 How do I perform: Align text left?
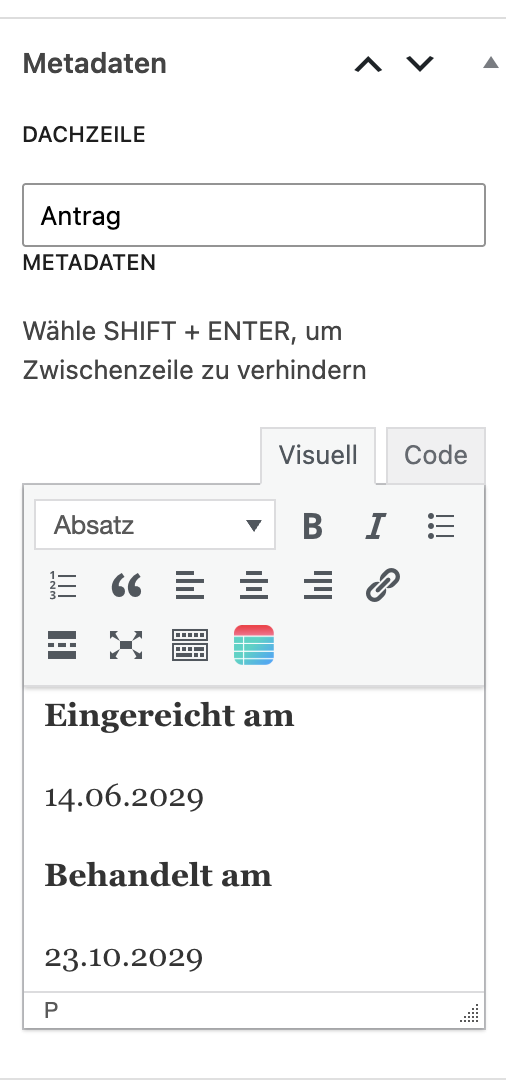(x=190, y=585)
